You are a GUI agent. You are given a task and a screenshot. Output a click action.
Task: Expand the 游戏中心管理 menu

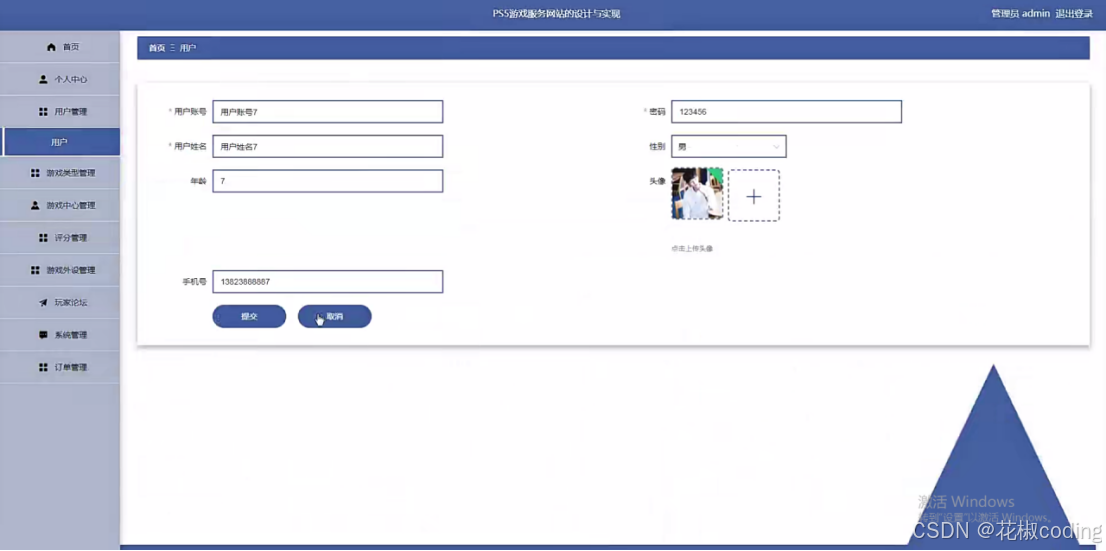point(60,205)
